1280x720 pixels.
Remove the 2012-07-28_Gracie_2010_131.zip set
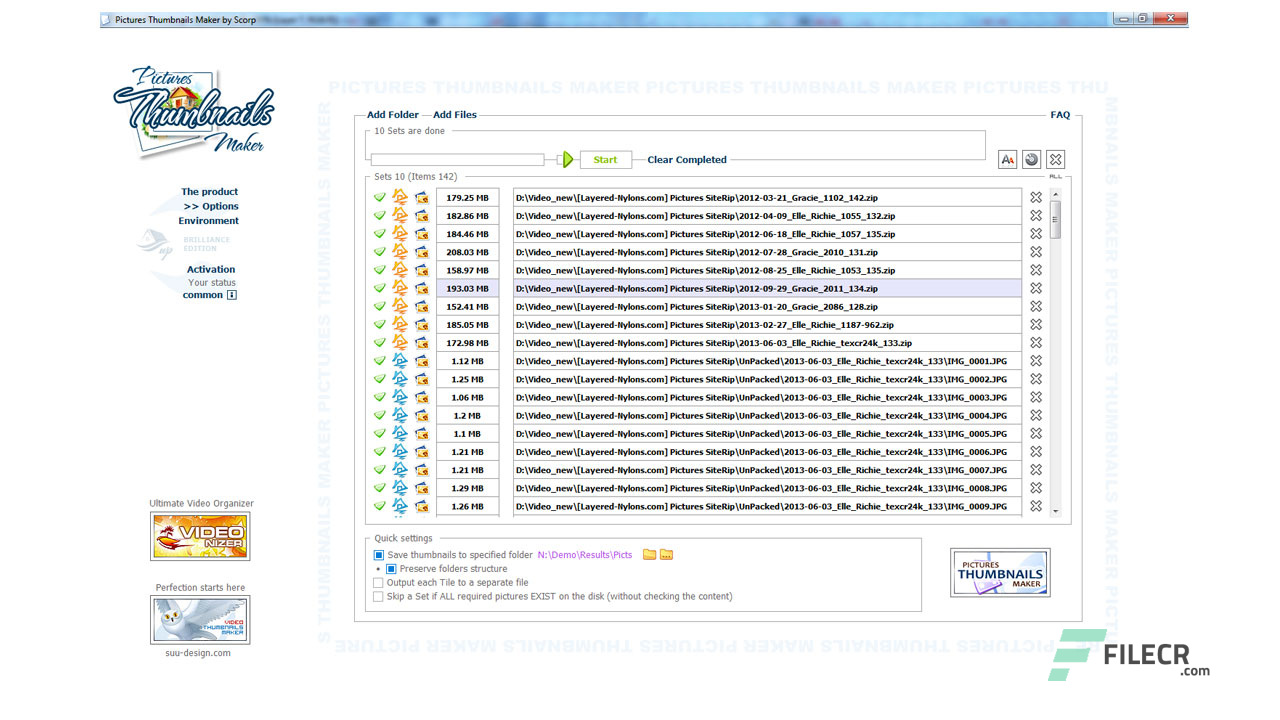pyautogui.click(x=1036, y=252)
